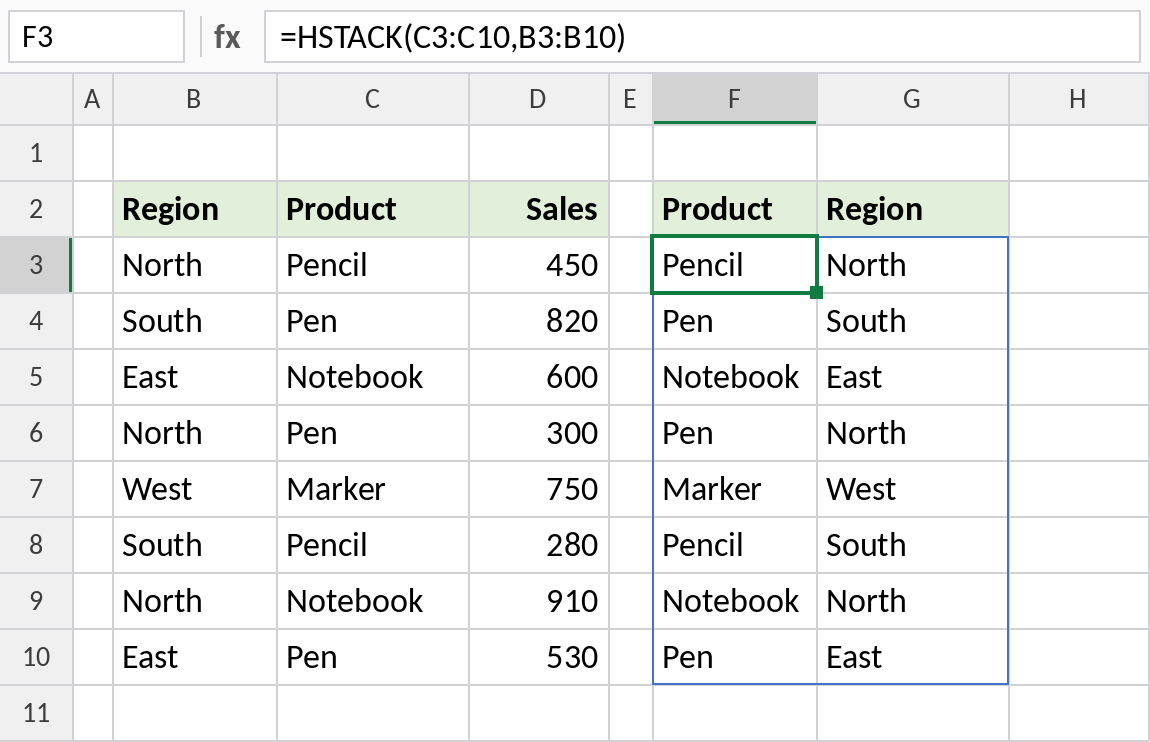Select column H header
The image size is (1150, 742).
click(x=1078, y=99)
